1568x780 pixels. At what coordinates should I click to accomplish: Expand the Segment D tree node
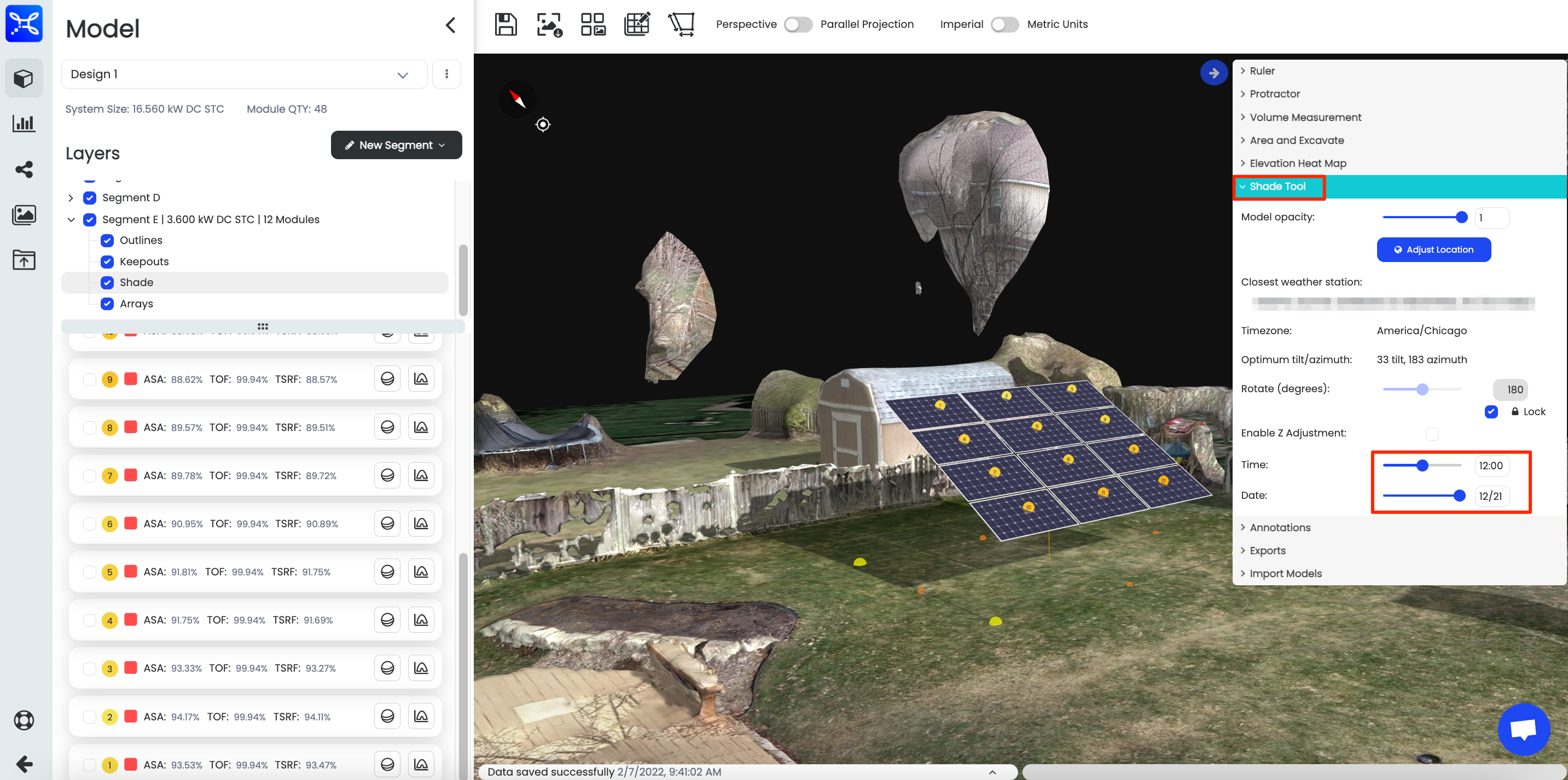click(x=71, y=198)
